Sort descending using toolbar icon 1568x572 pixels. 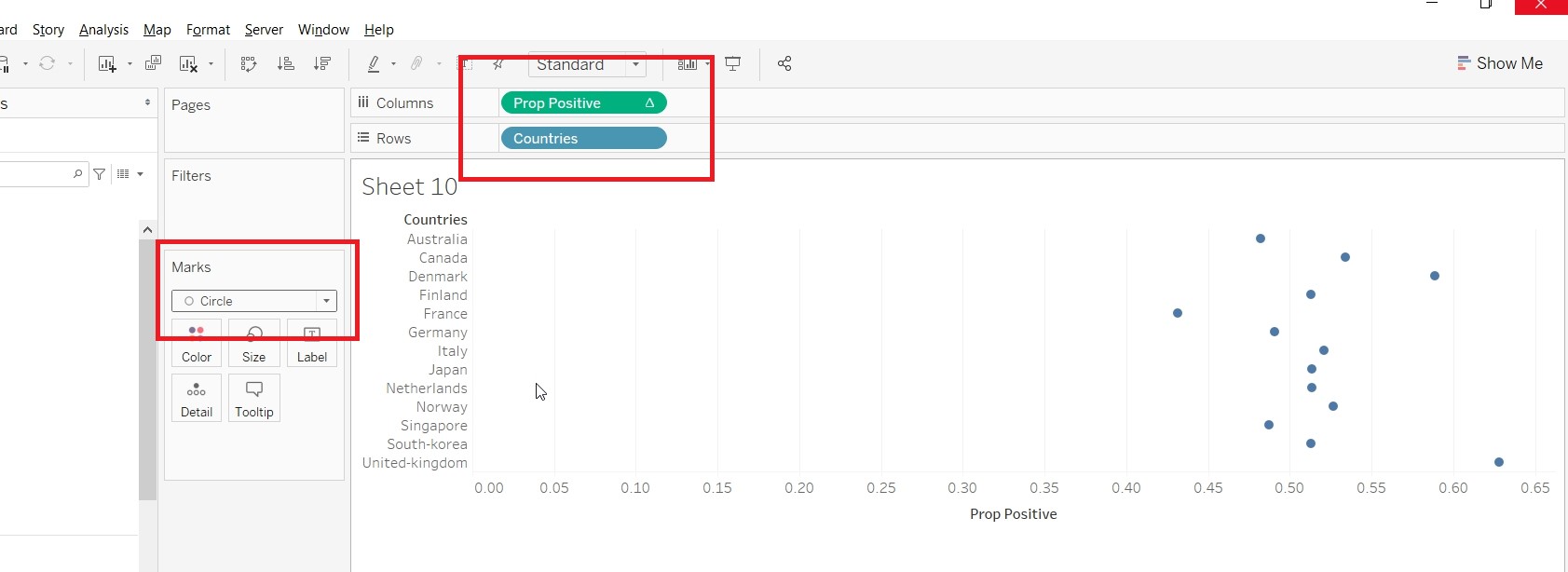click(322, 63)
